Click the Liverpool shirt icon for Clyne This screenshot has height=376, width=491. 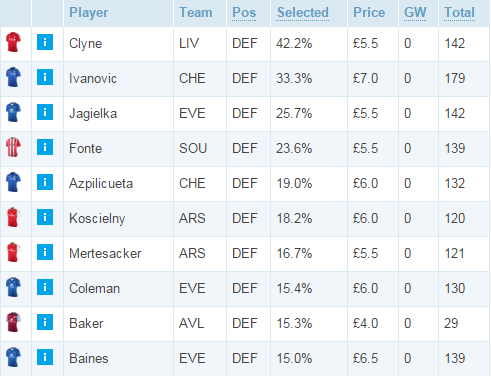click(13, 42)
